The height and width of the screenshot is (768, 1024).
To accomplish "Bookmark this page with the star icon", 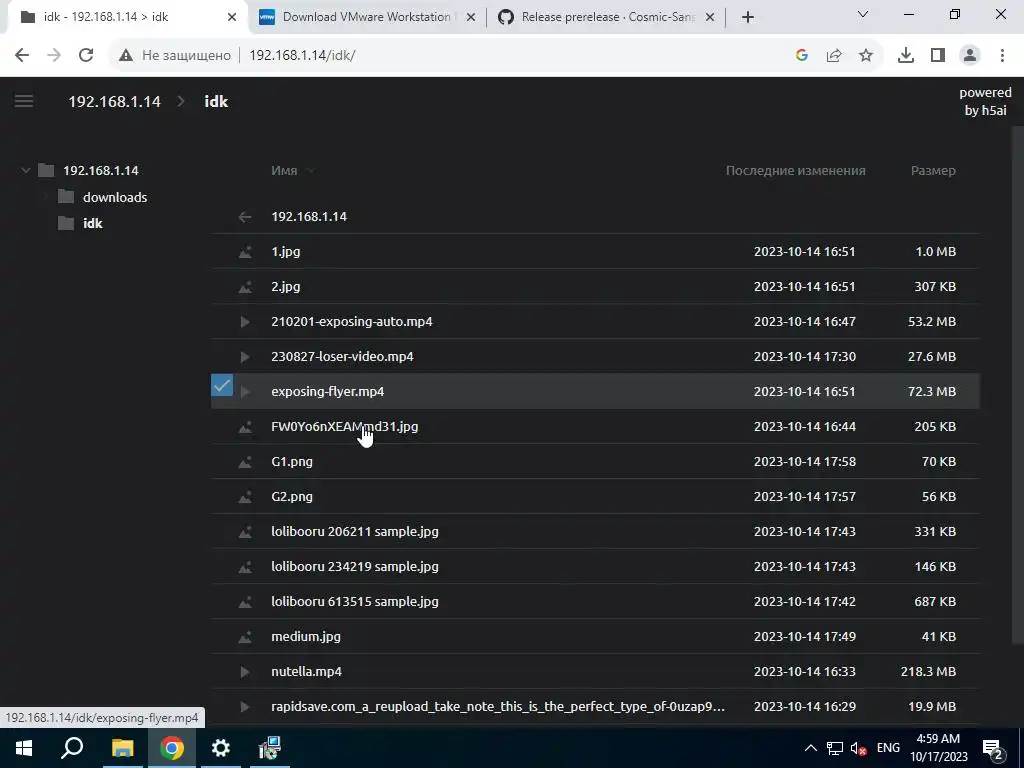I will pyautogui.click(x=866, y=56).
